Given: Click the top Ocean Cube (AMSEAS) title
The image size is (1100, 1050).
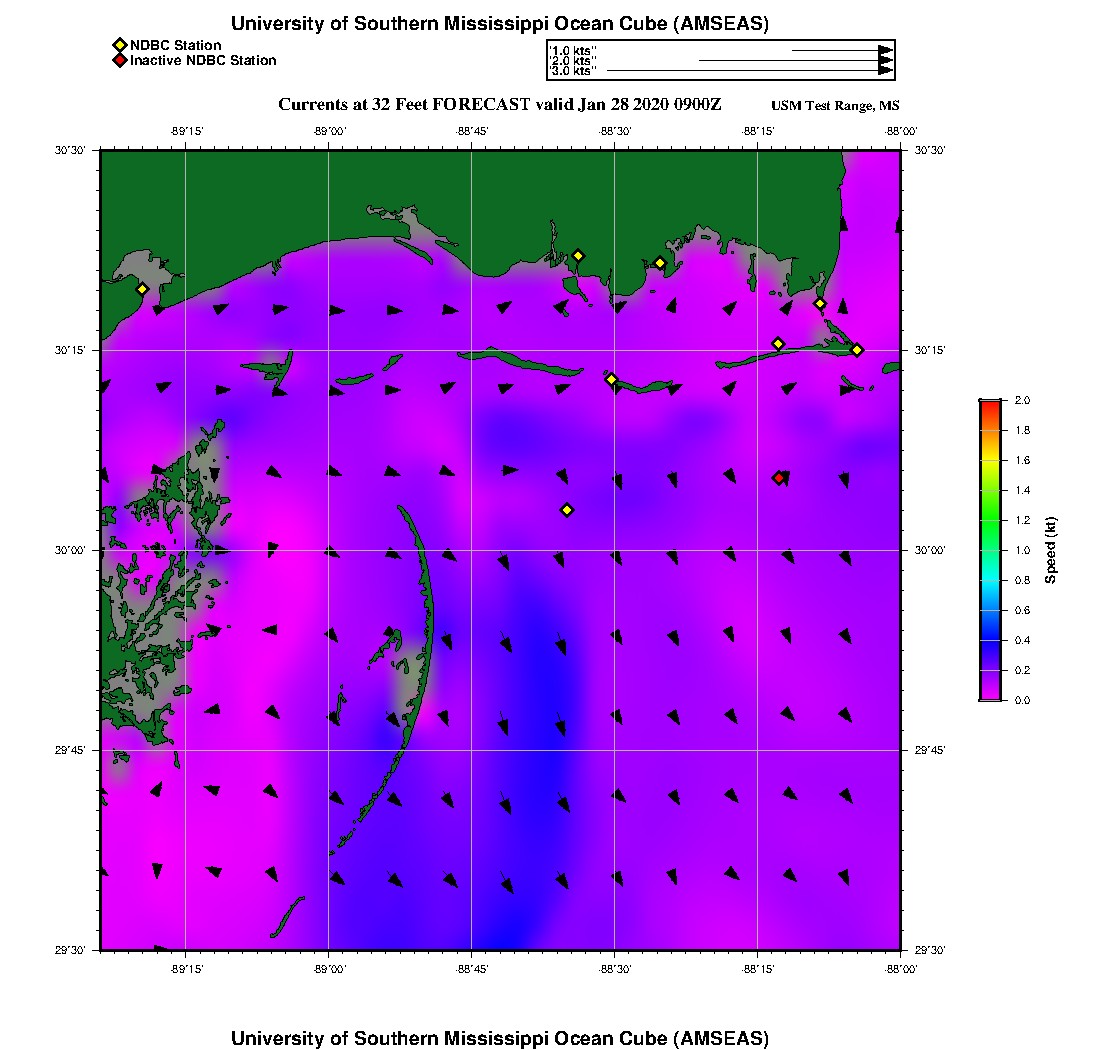Looking at the screenshot, I should coord(500,24).
